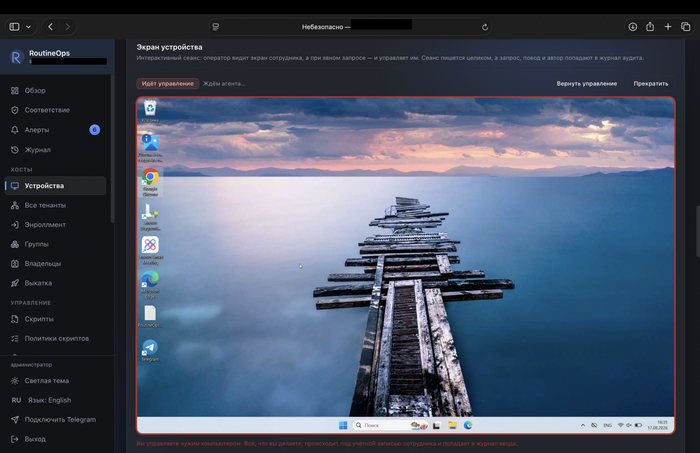Click the browser address bar
Screen dimensions: 700x453
pyautogui.click(x=350, y=27)
